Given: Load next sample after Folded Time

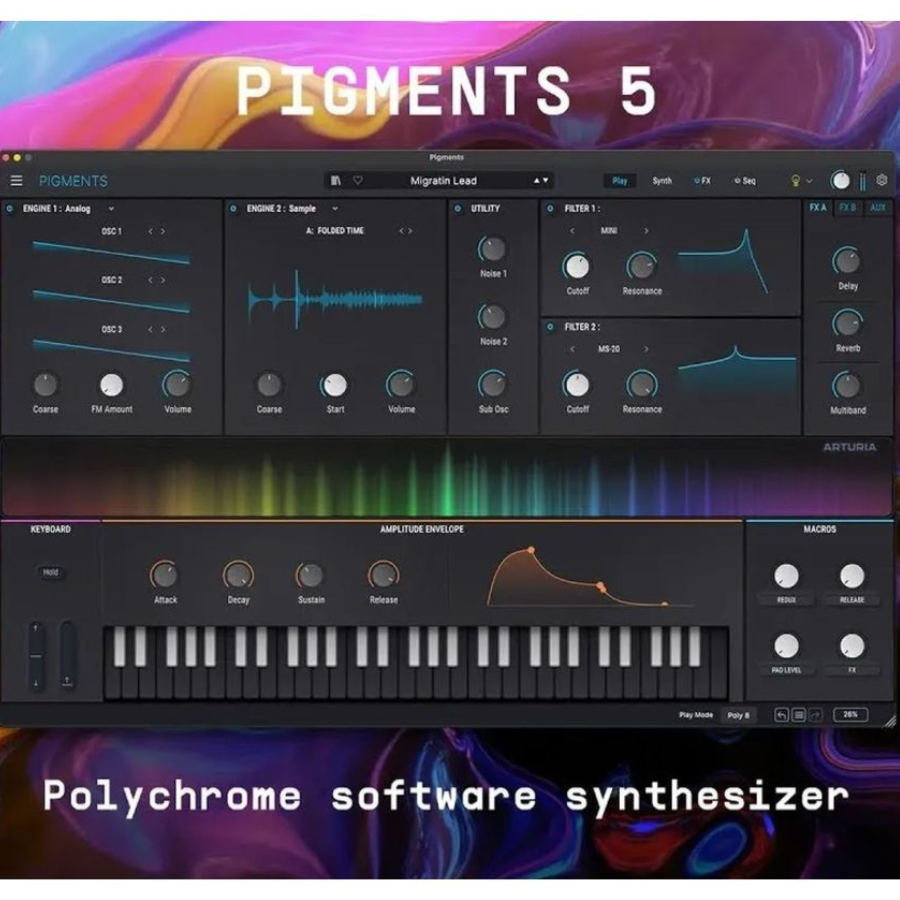Looking at the screenshot, I should tap(410, 231).
